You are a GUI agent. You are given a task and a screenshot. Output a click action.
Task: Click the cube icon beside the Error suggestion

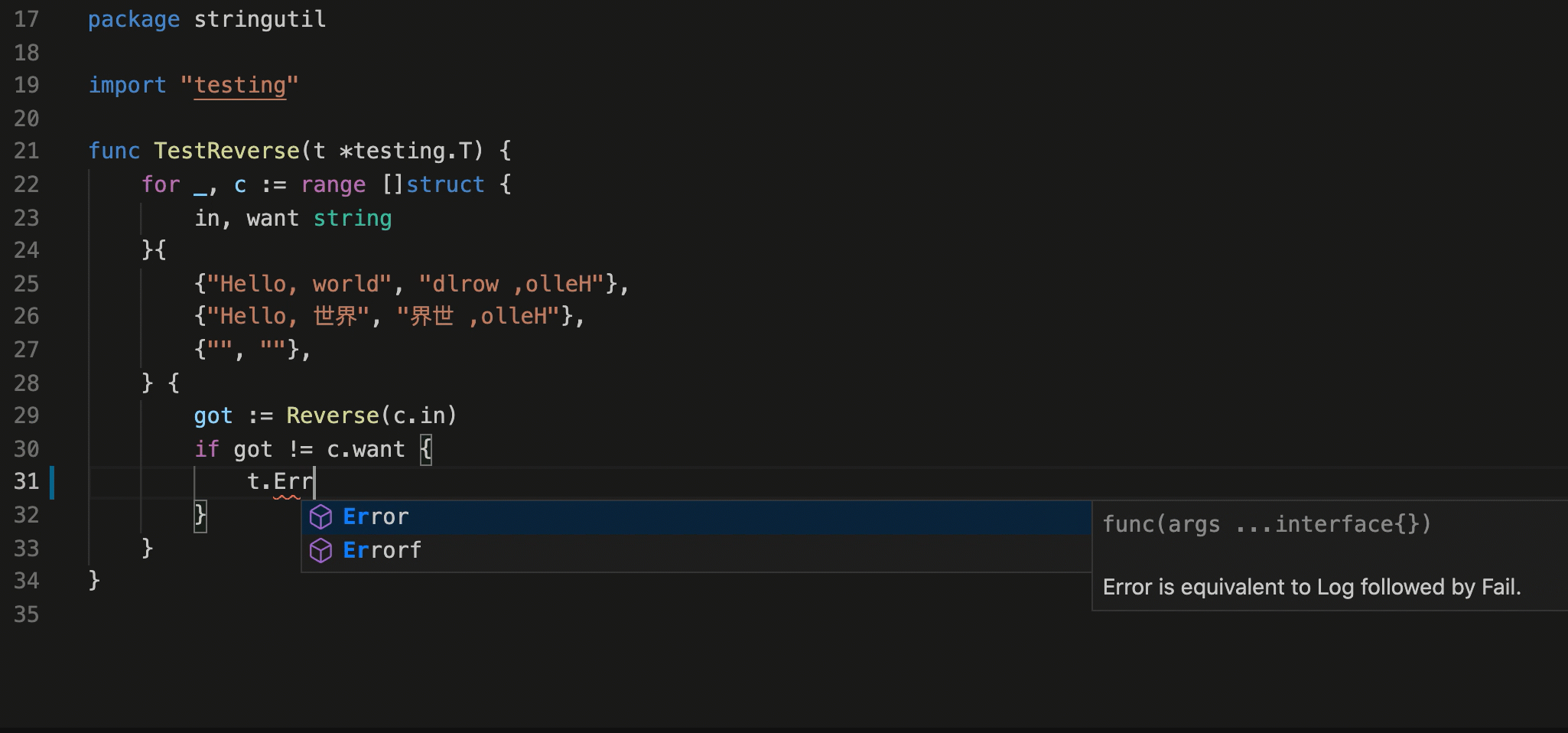pyautogui.click(x=321, y=516)
